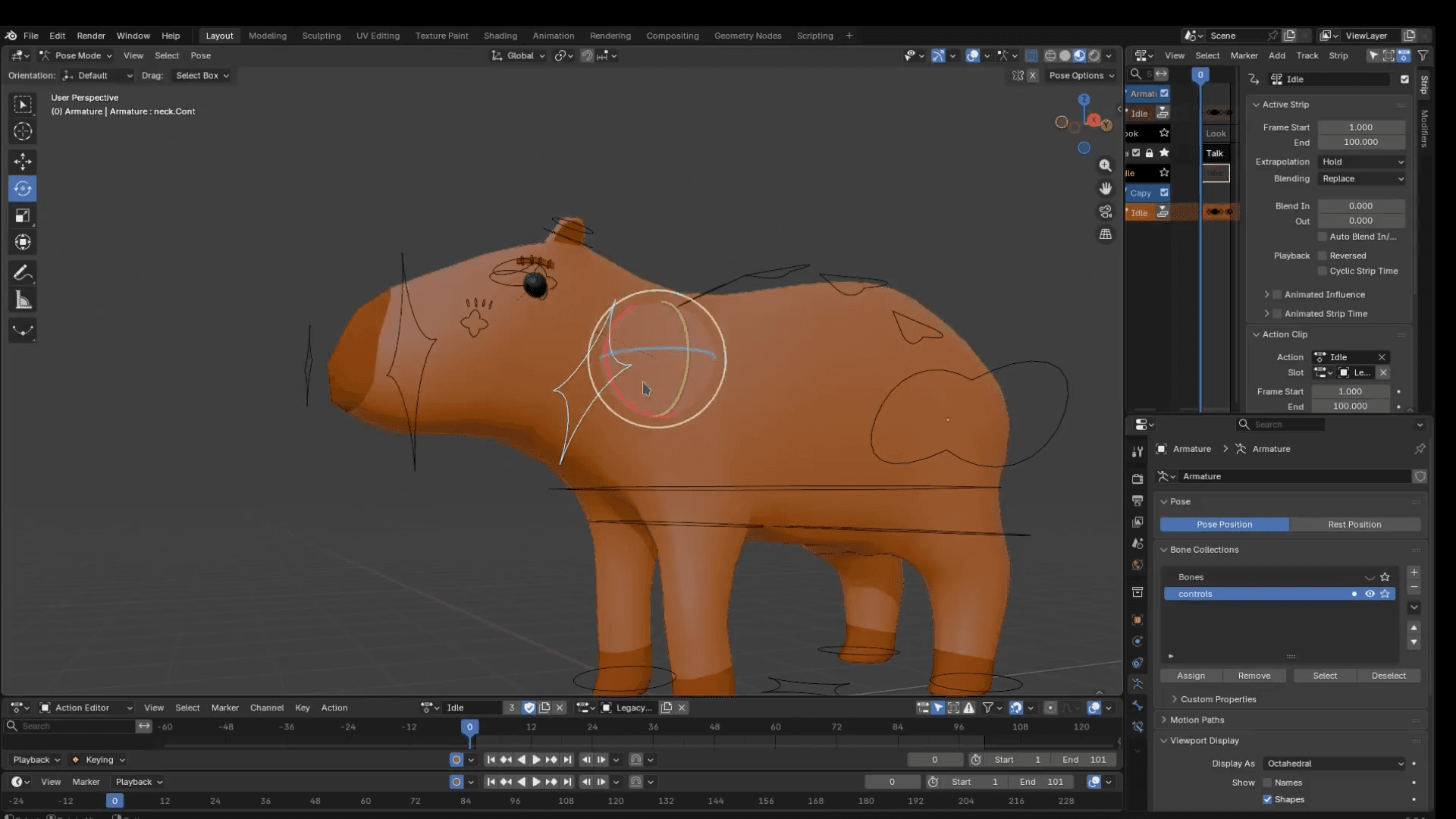Open the Extrapolation Hold dropdown
The width and height of the screenshot is (1456, 819).
1363,162
